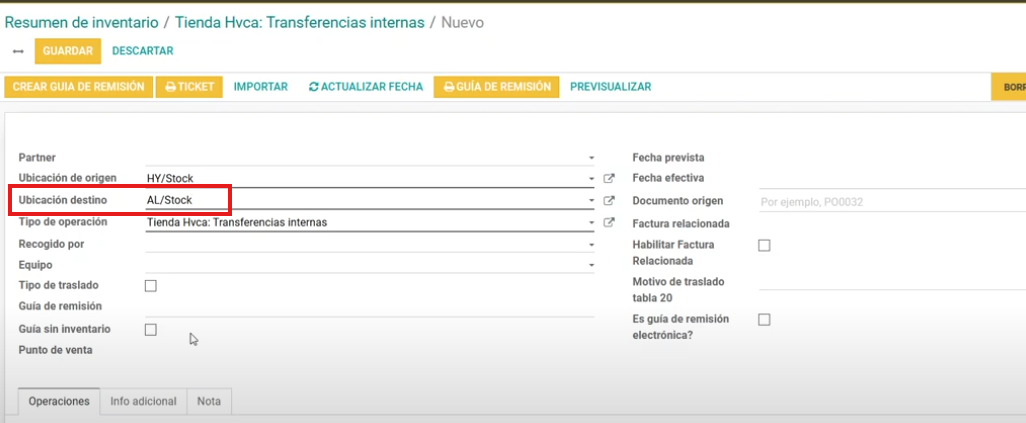The width and height of the screenshot is (1026, 423).
Task: Click the form width toggle icon left of Guardar
Action: tap(18, 51)
